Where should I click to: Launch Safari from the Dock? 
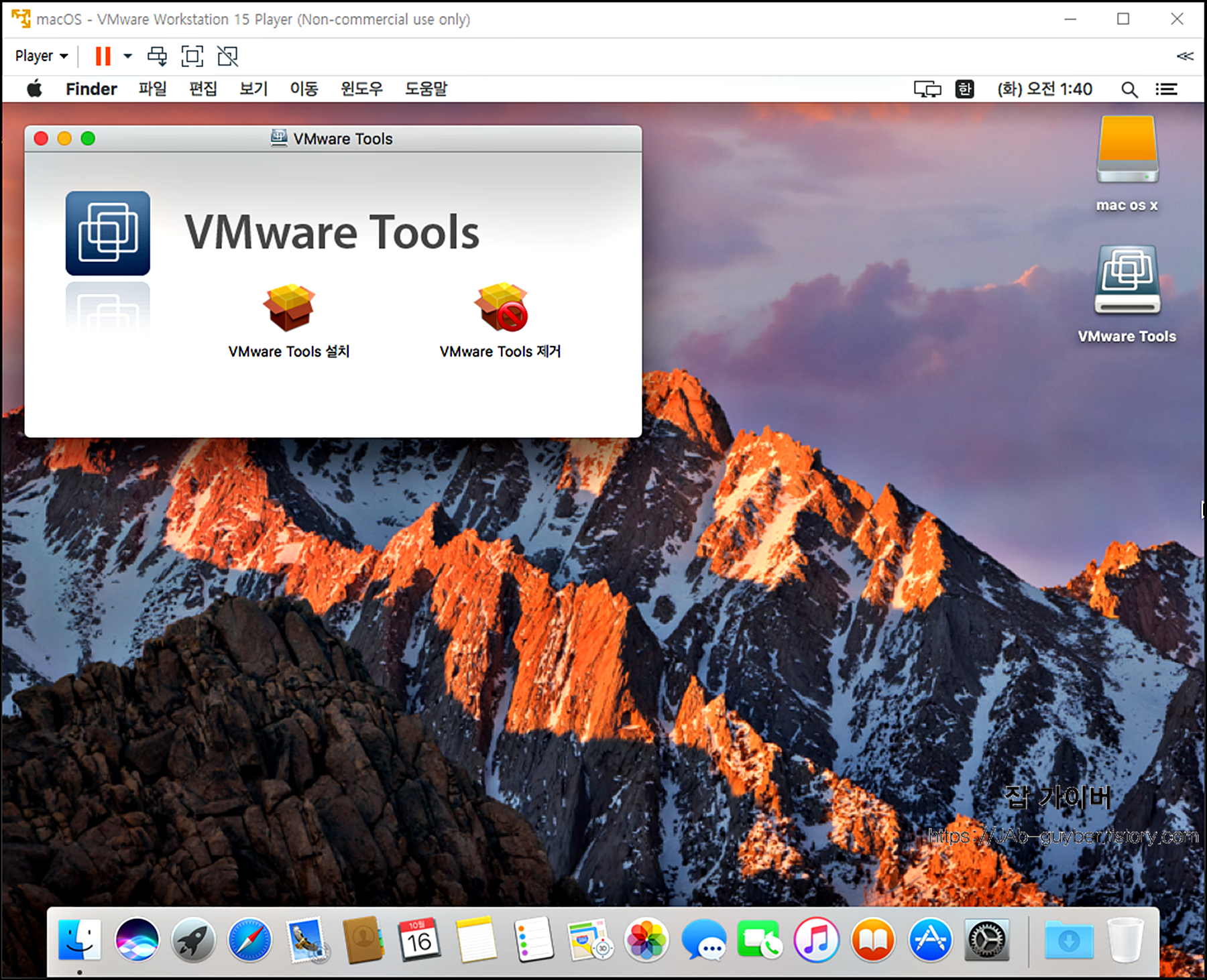[x=249, y=940]
